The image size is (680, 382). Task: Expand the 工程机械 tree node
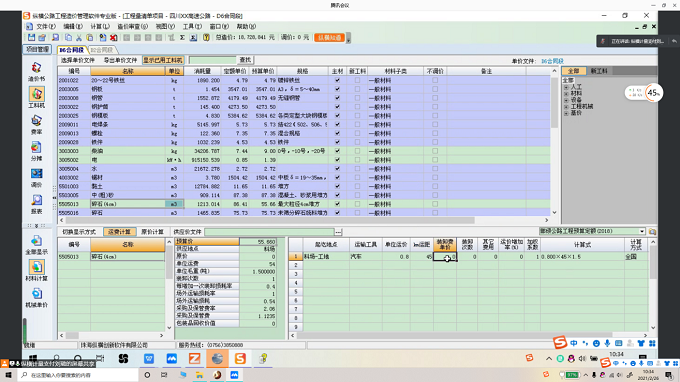pos(566,107)
